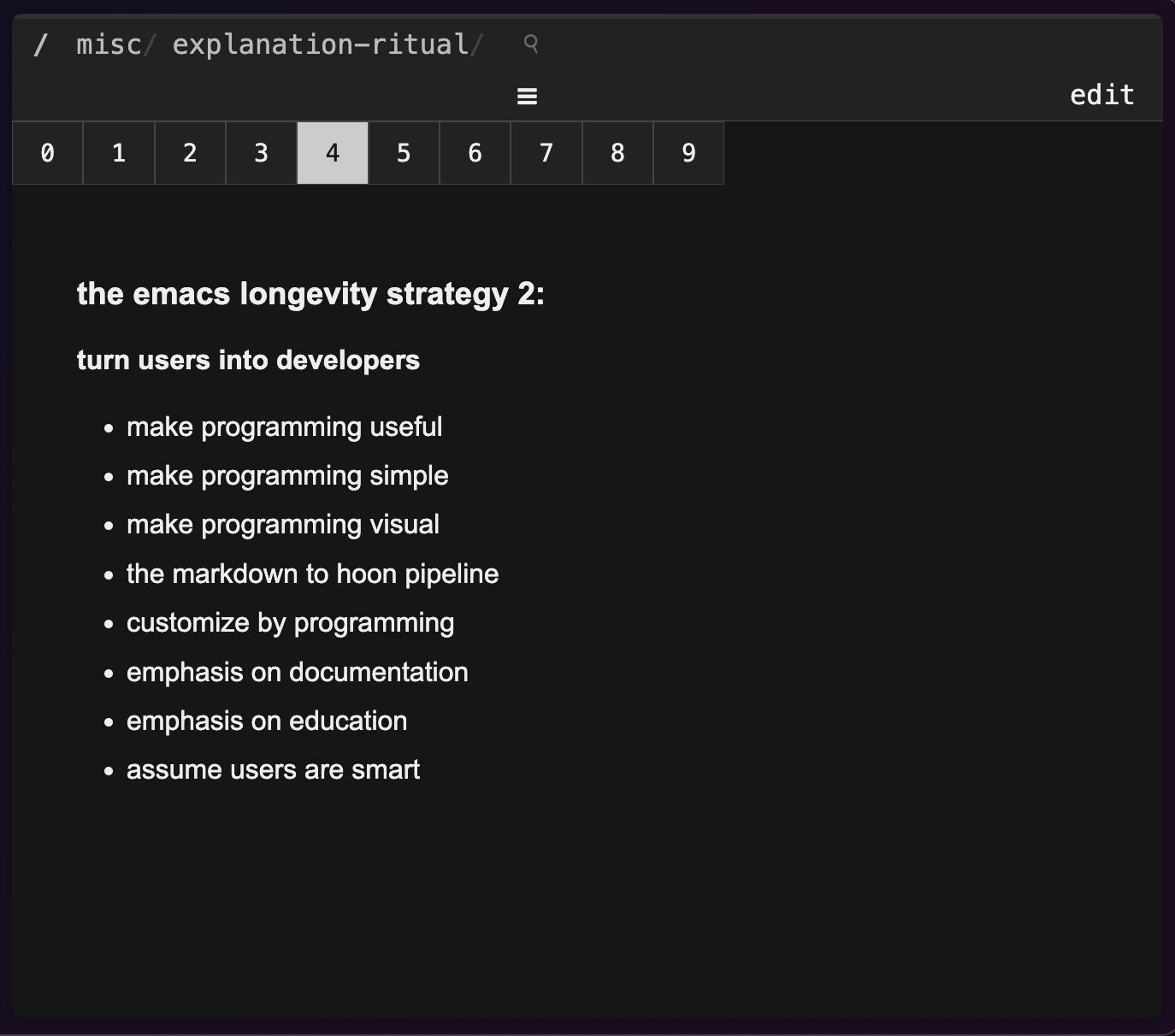Choose slide tab 8

(617, 153)
